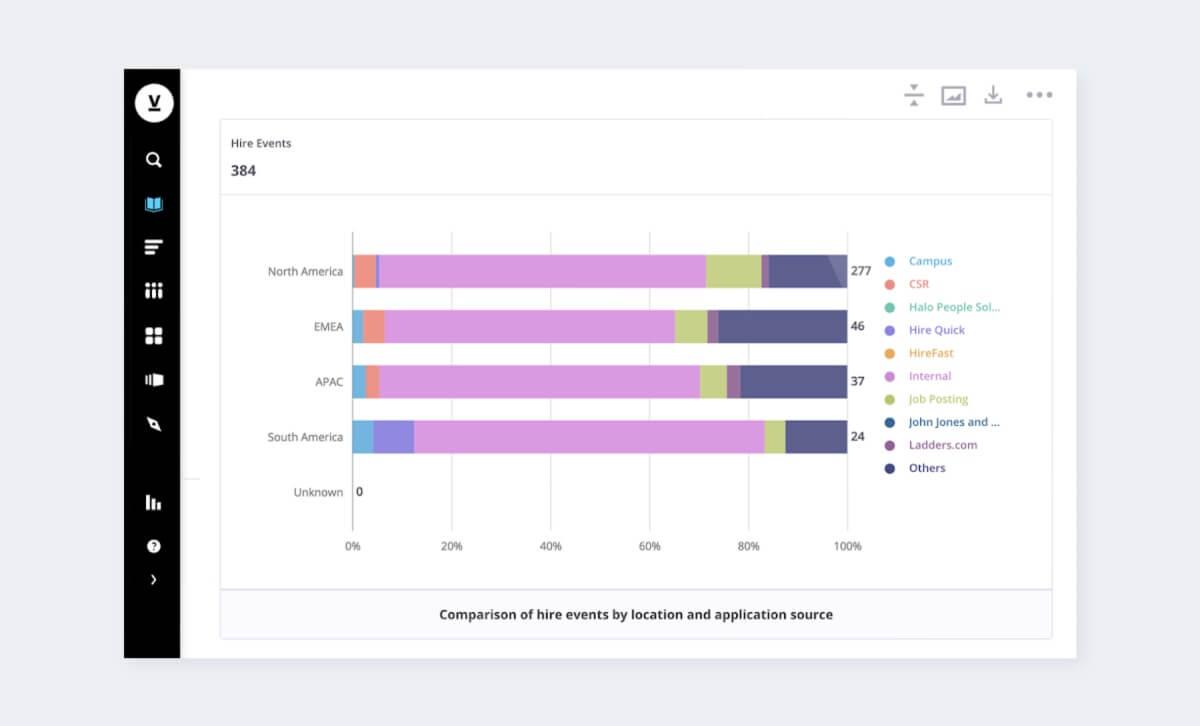The width and height of the screenshot is (1200, 726).
Task: Expand the sidebar with chevron arrow
Action: (x=153, y=579)
